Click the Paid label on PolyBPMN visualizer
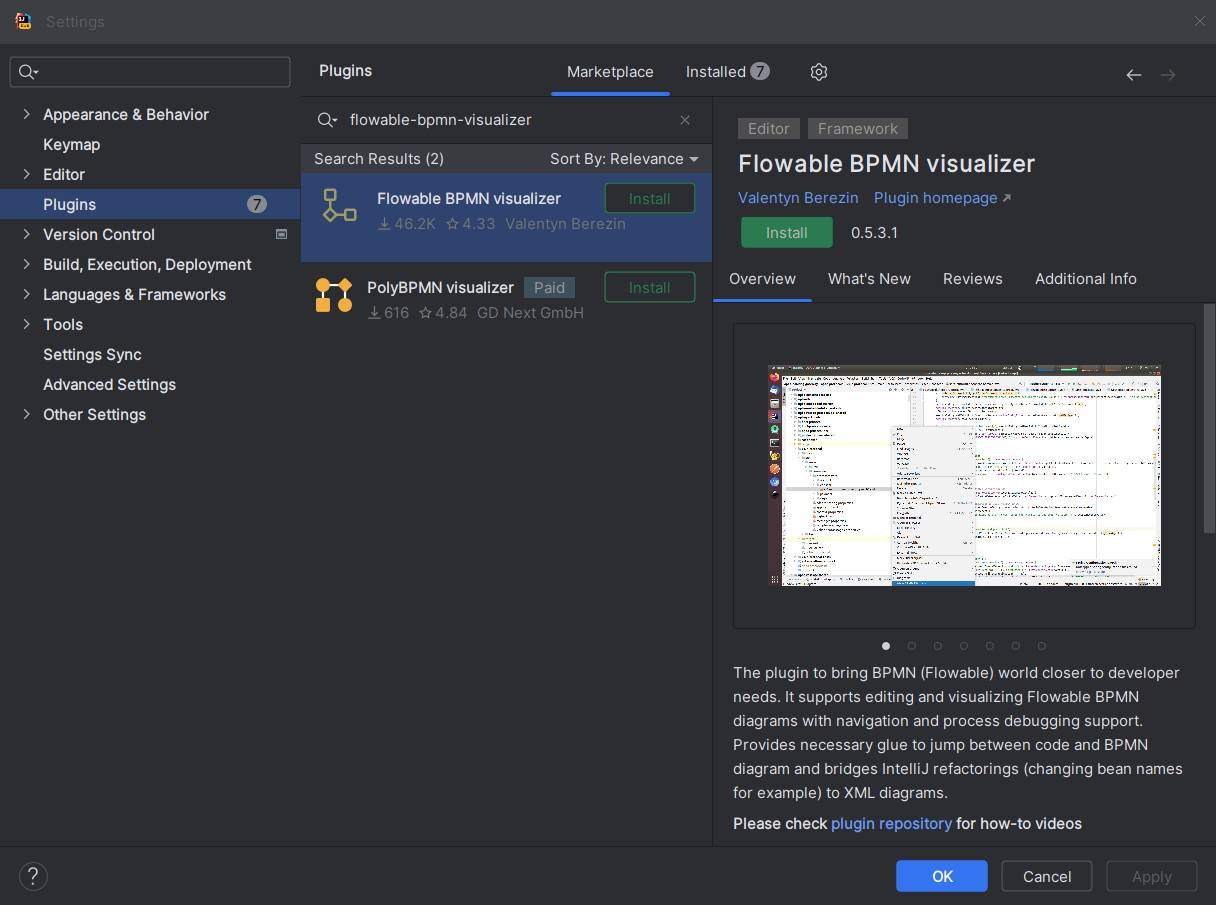Viewport: 1216px width, 905px height. pos(549,287)
